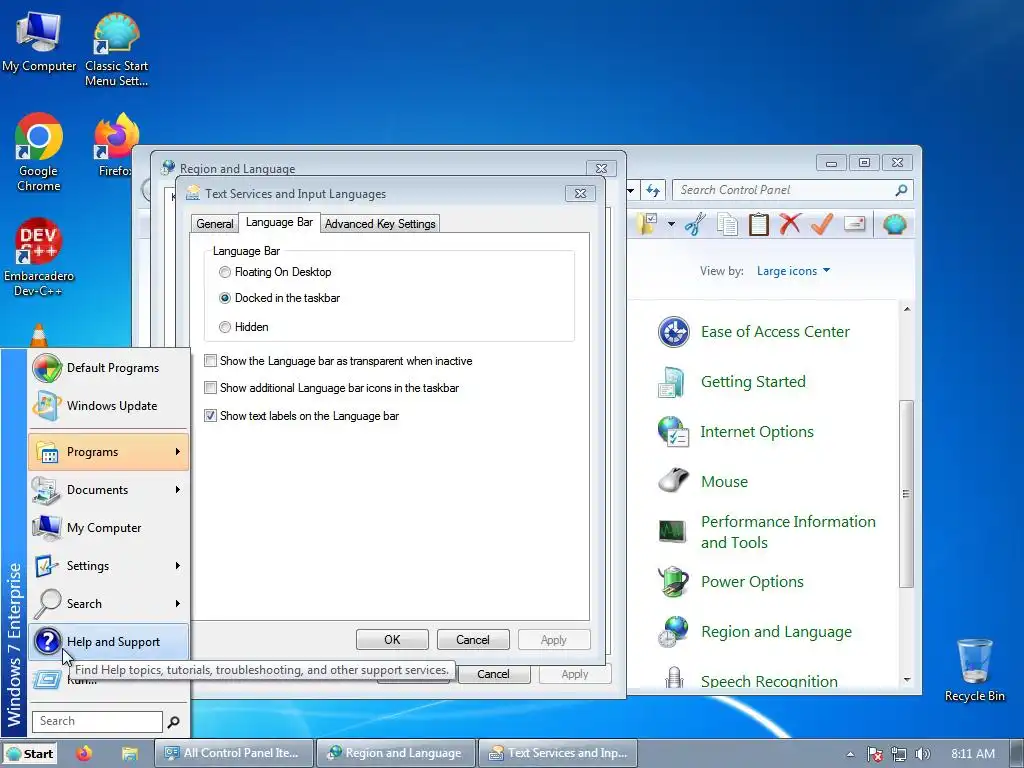Select Floating On Desktop radio button
The height and width of the screenshot is (768, 1024).
(x=225, y=272)
